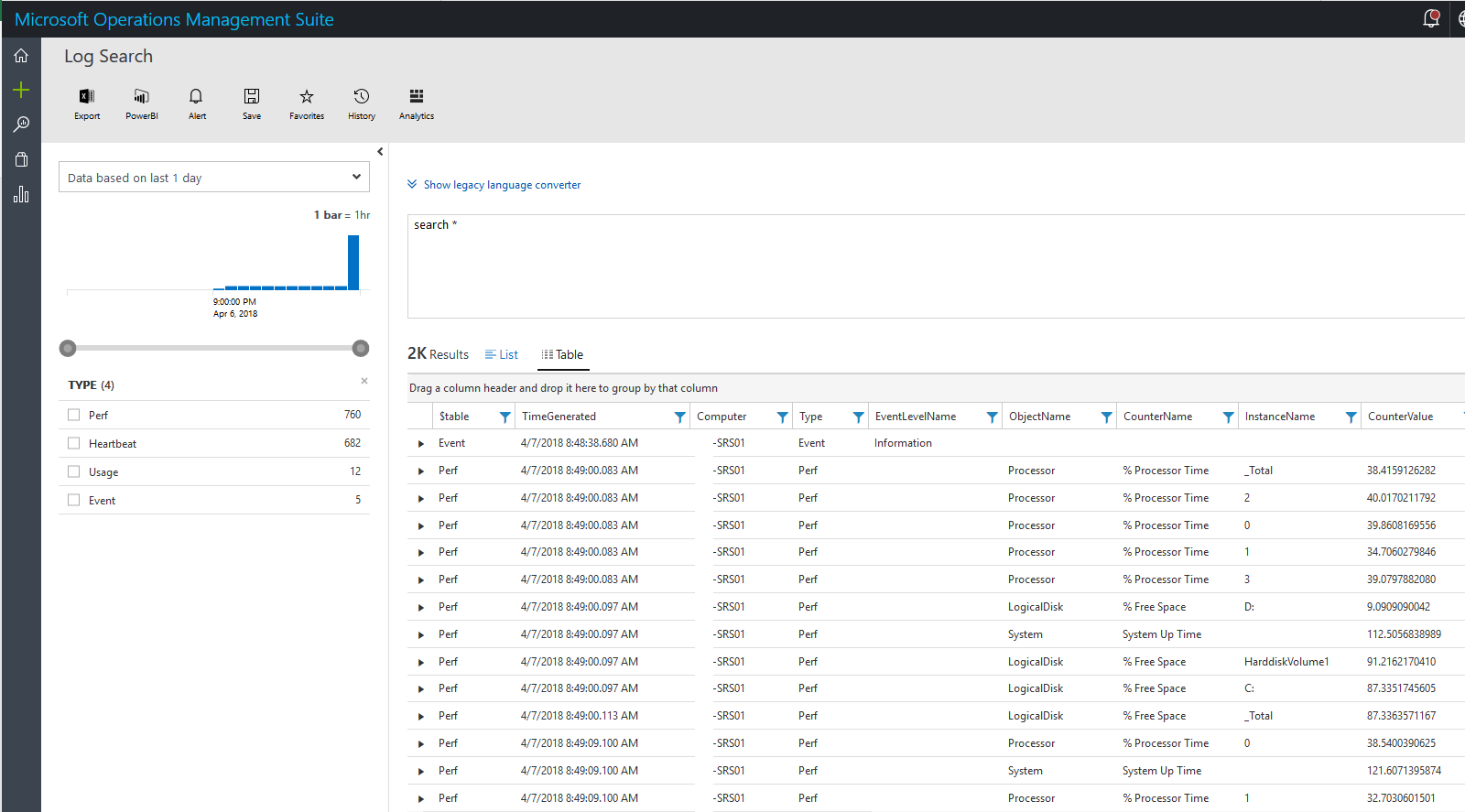Click the Microsoft Operations Management Suite title
The image size is (1465, 812).
(x=174, y=19)
